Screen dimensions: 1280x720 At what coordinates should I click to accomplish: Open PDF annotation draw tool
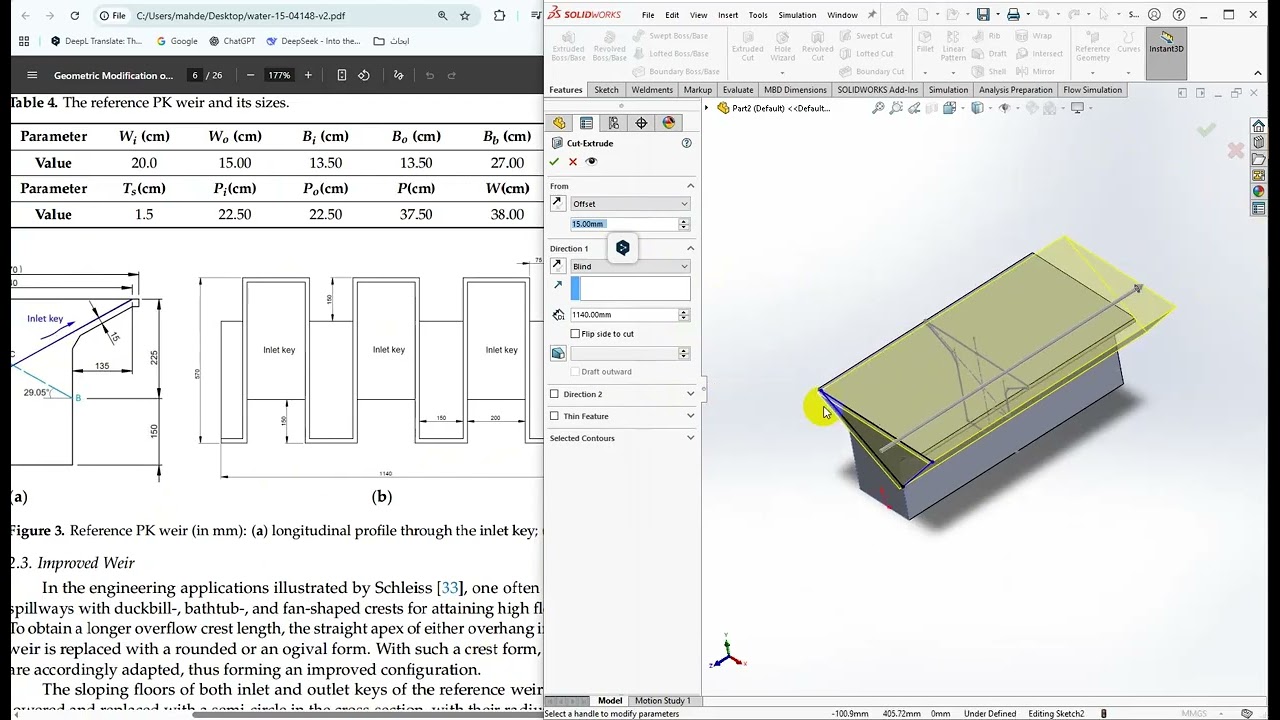[x=398, y=75]
